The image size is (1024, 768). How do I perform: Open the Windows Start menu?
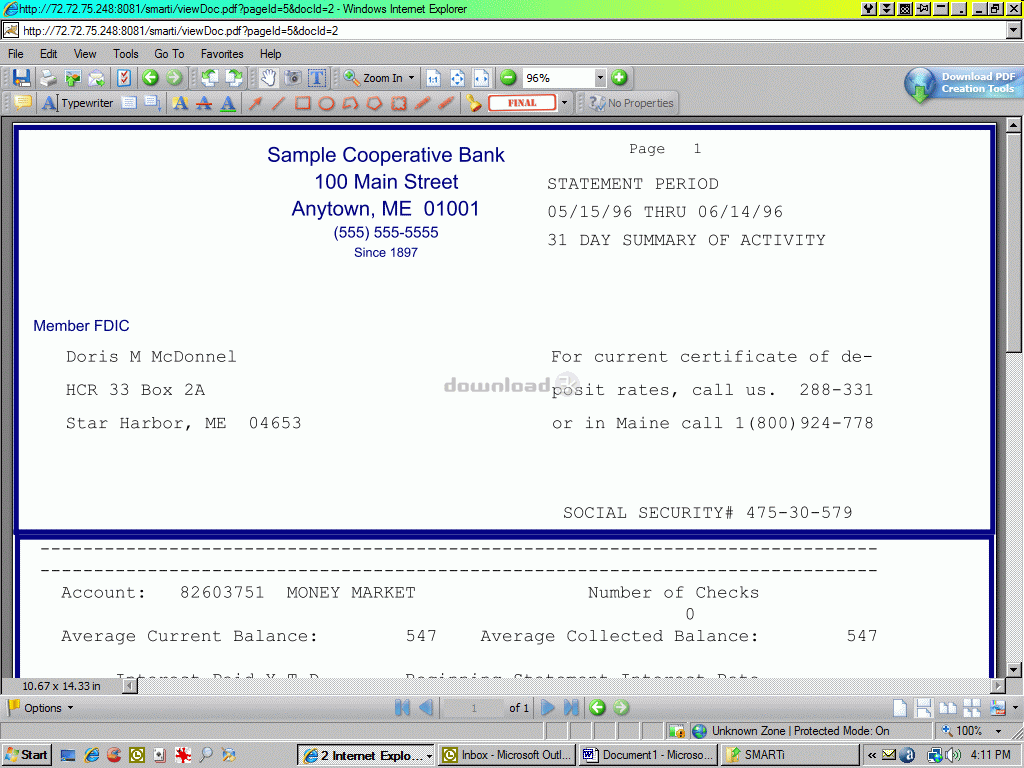[x=27, y=755]
